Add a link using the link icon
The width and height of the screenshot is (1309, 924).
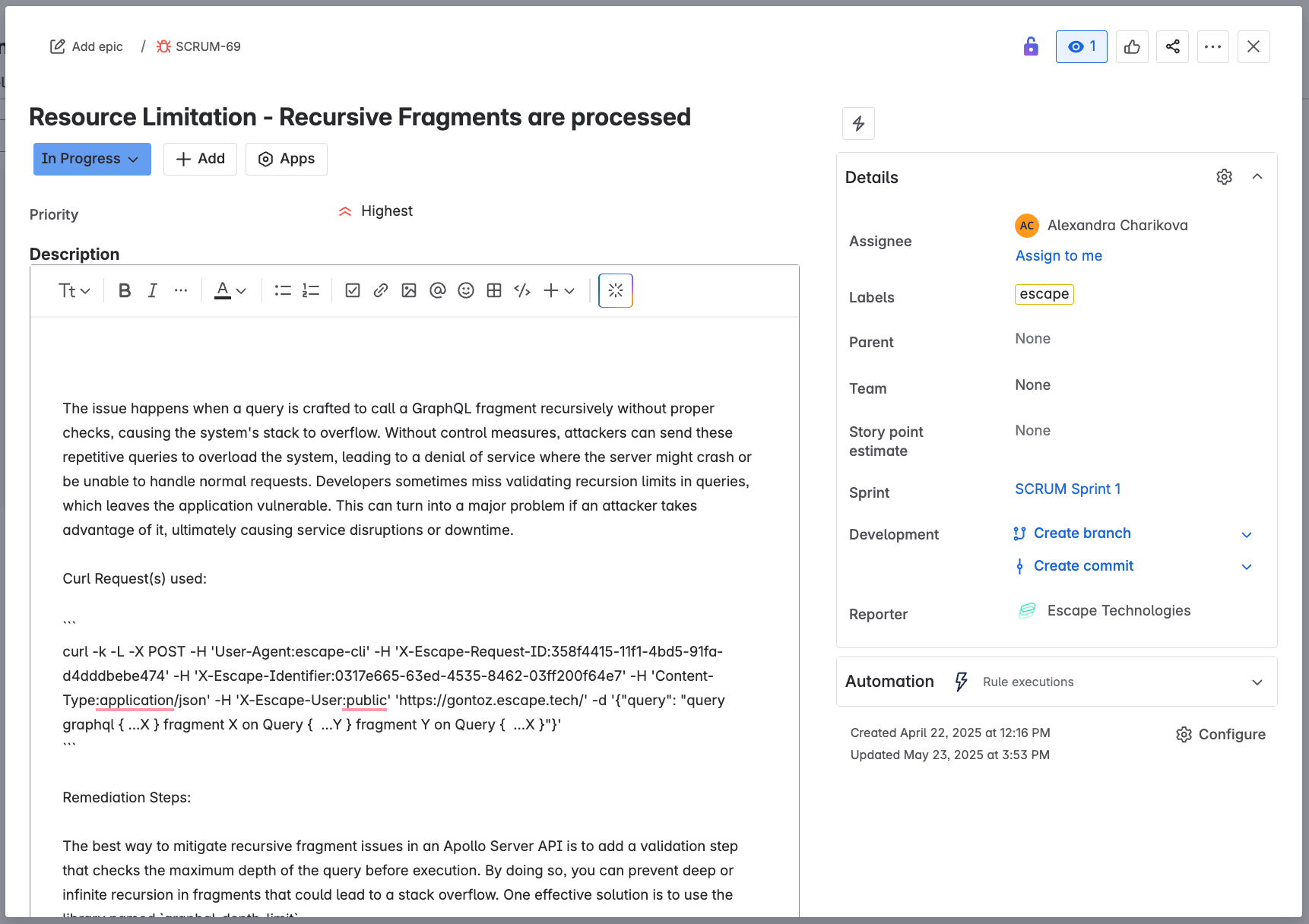[x=380, y=290]
